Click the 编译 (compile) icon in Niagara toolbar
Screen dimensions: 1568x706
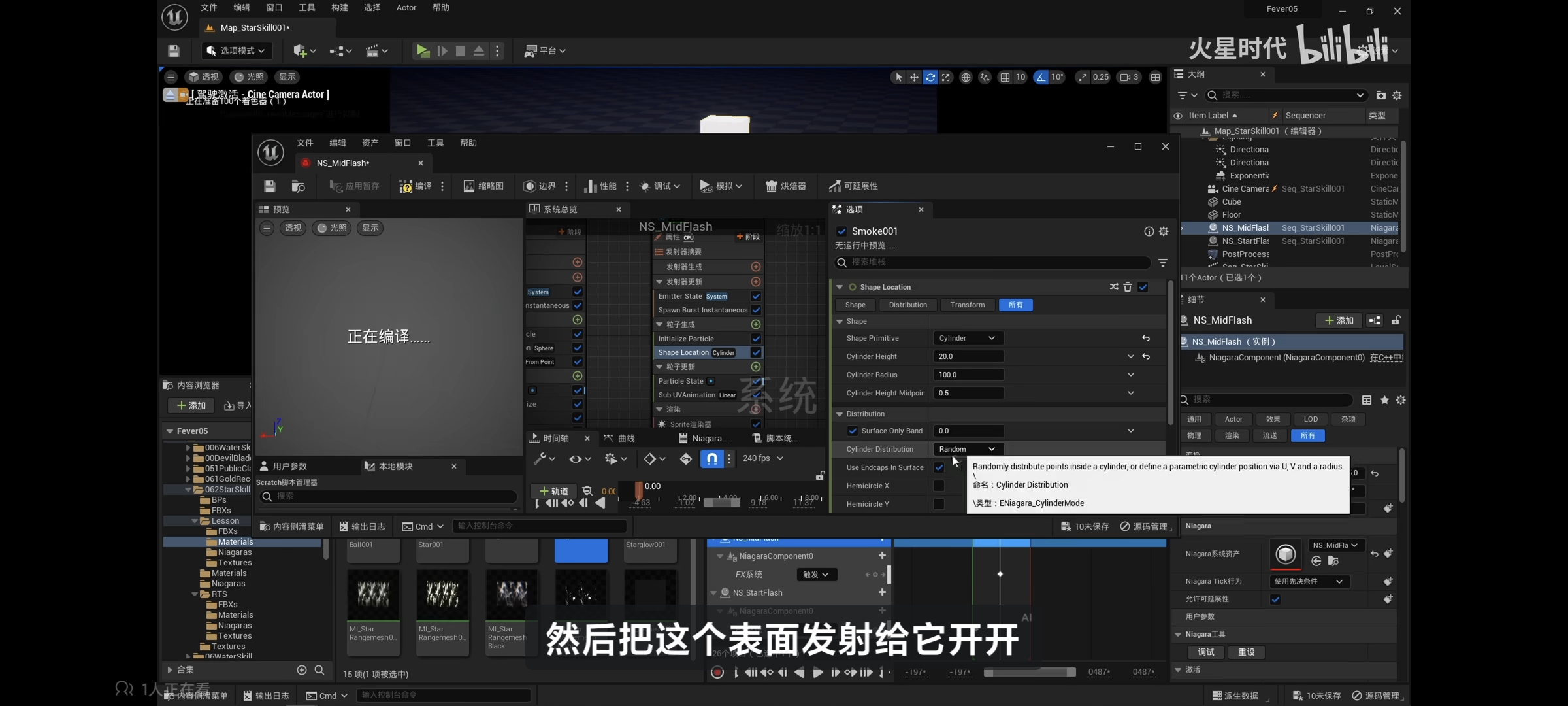(406, 186)
